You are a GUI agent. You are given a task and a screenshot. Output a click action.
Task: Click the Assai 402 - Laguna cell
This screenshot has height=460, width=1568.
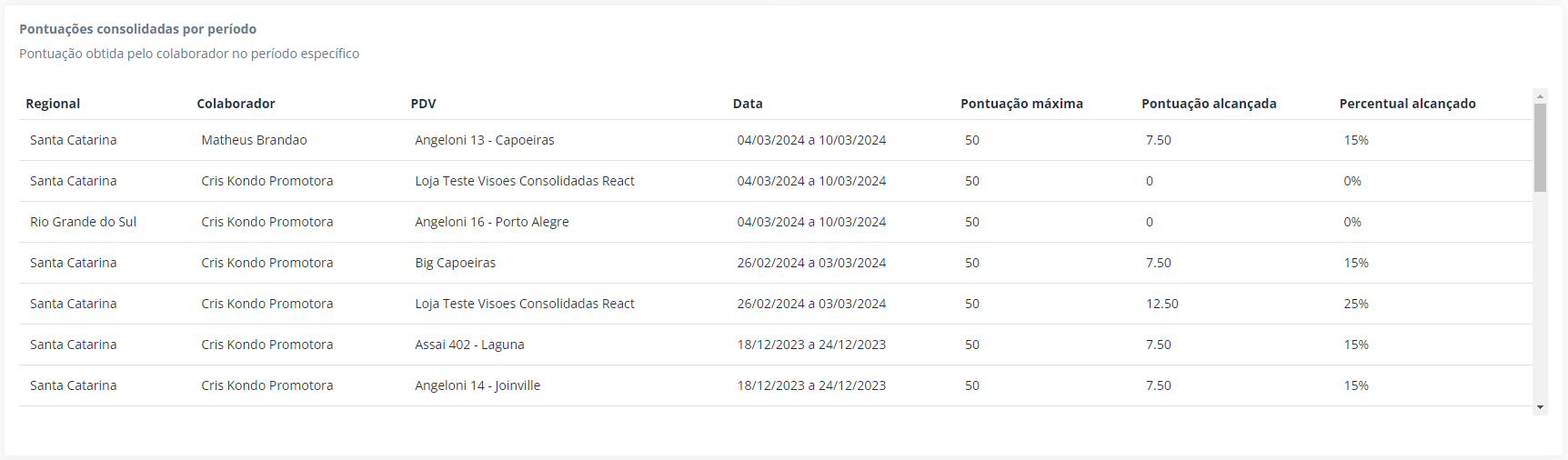(469, 345)
